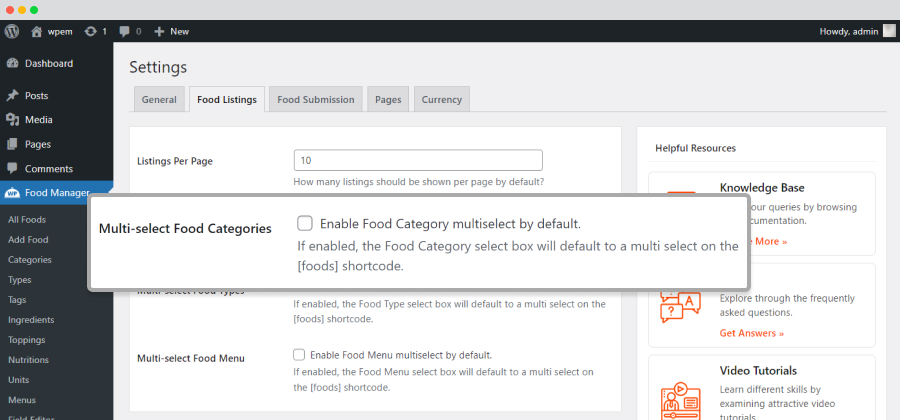
Task: Open Media in the sidebar
Action: pos(38,120)
